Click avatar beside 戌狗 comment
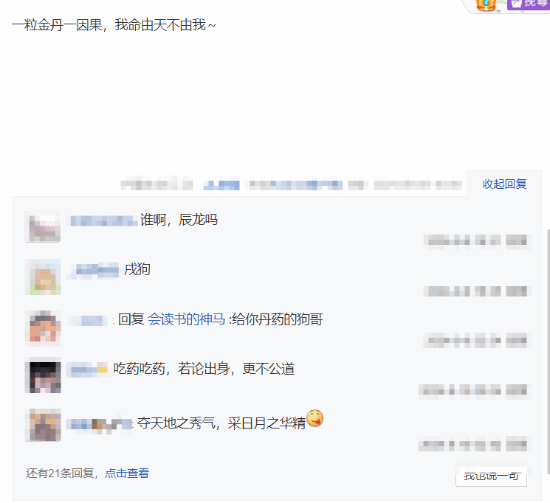This screenshot has height=503, width=550. [x=43, y=277]
